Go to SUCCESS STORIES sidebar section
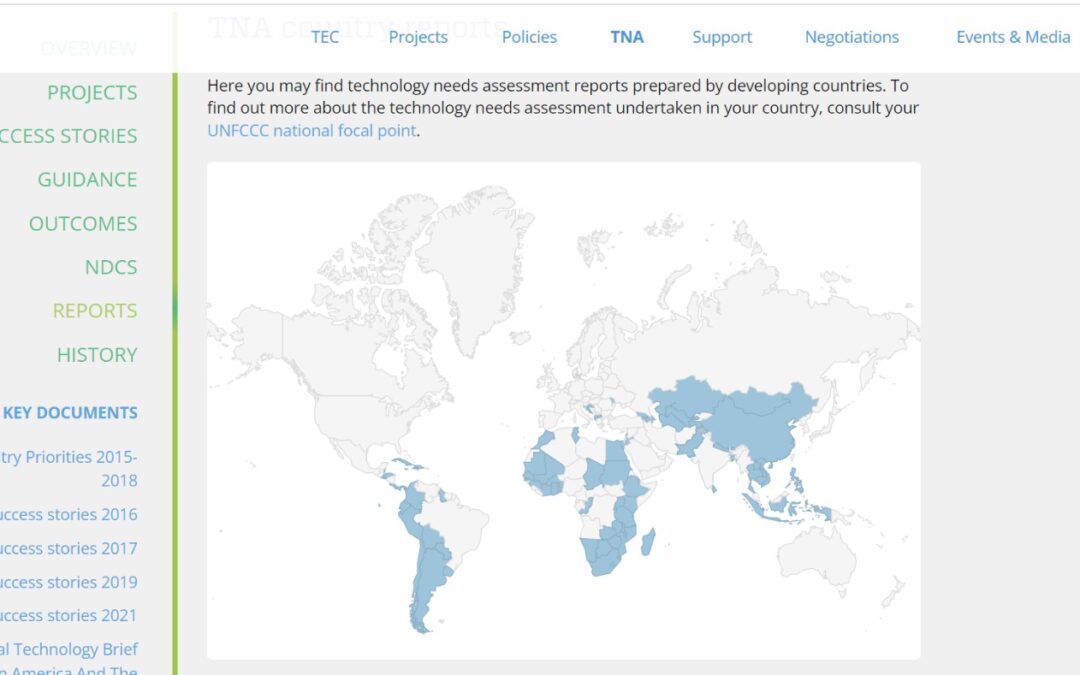This screenshot has width=1080, height=675. (70, 136)
